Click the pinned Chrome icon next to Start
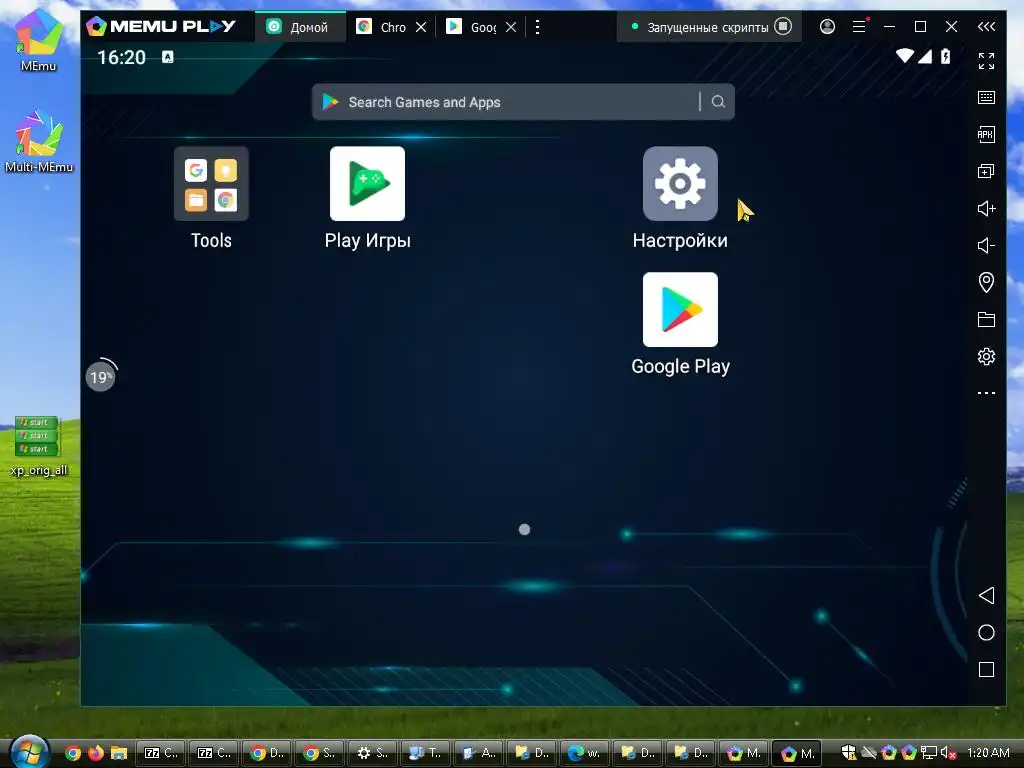 coord(73,753)
